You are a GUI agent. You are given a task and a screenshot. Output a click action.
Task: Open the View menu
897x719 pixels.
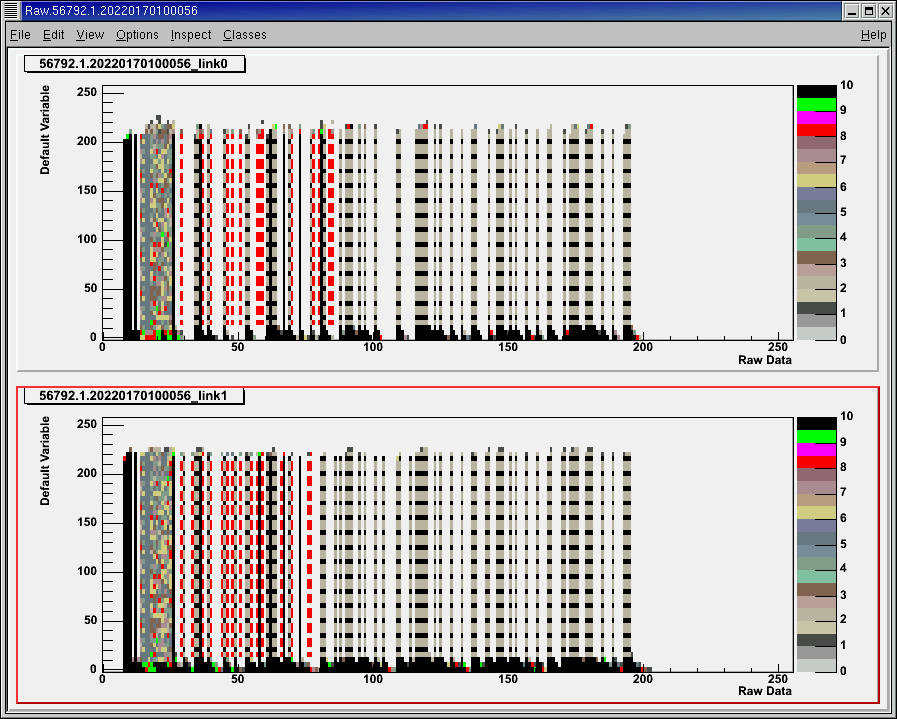coord(90,34)
